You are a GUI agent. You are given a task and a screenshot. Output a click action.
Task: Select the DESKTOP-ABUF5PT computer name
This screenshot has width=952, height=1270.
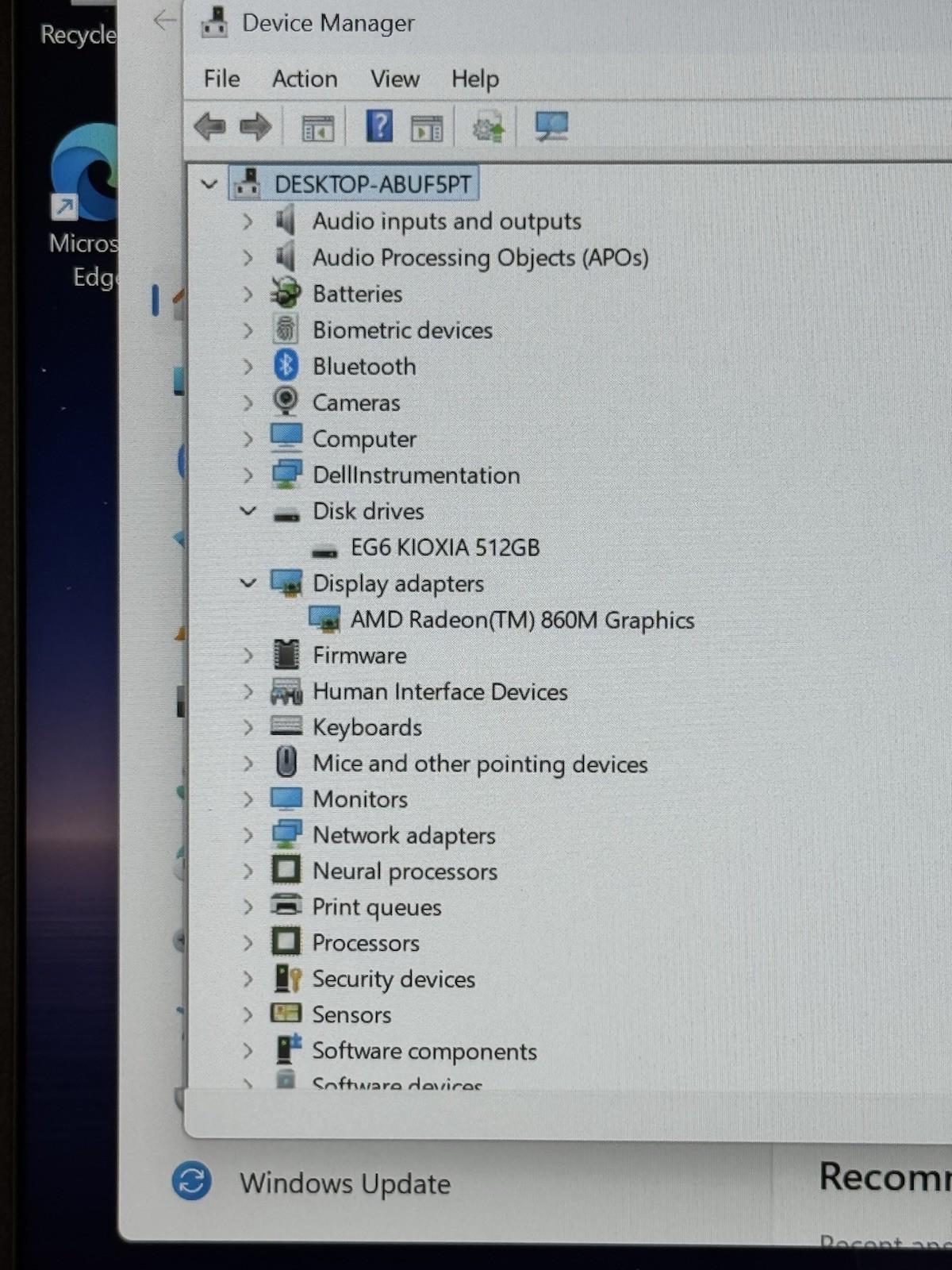point(373,184)
